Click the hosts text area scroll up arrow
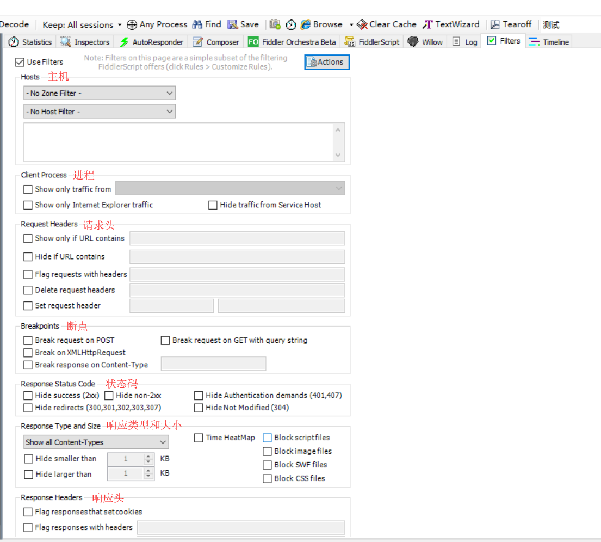 [338, 130]
